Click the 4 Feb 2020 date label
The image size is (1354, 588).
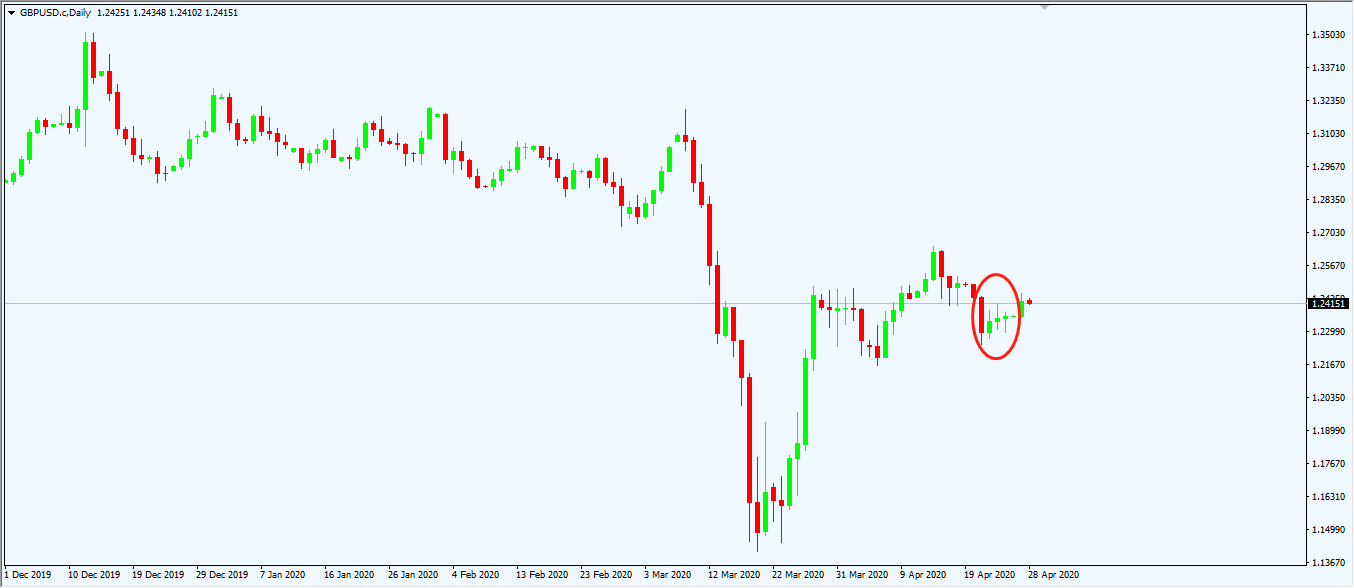[475, 575]
